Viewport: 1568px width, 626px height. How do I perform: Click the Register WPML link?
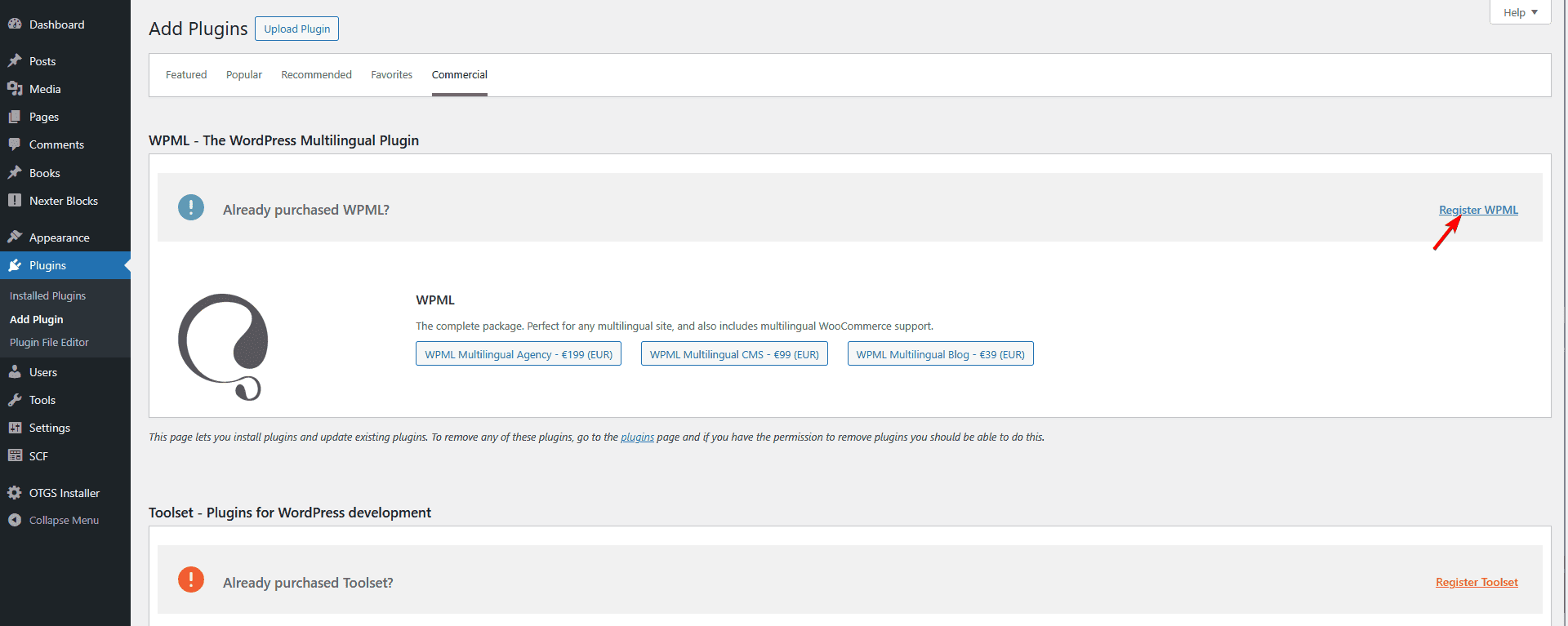point(1478,210)
